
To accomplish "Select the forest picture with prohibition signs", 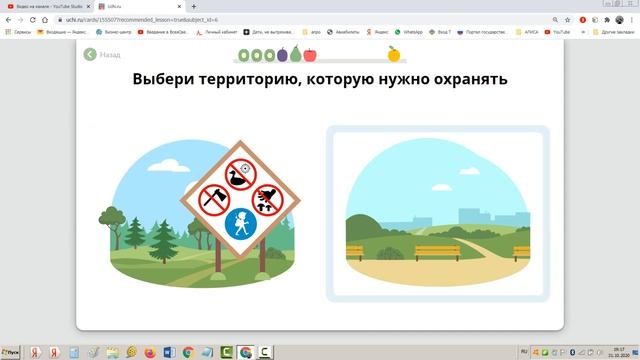I will click(x=200, y=213).
